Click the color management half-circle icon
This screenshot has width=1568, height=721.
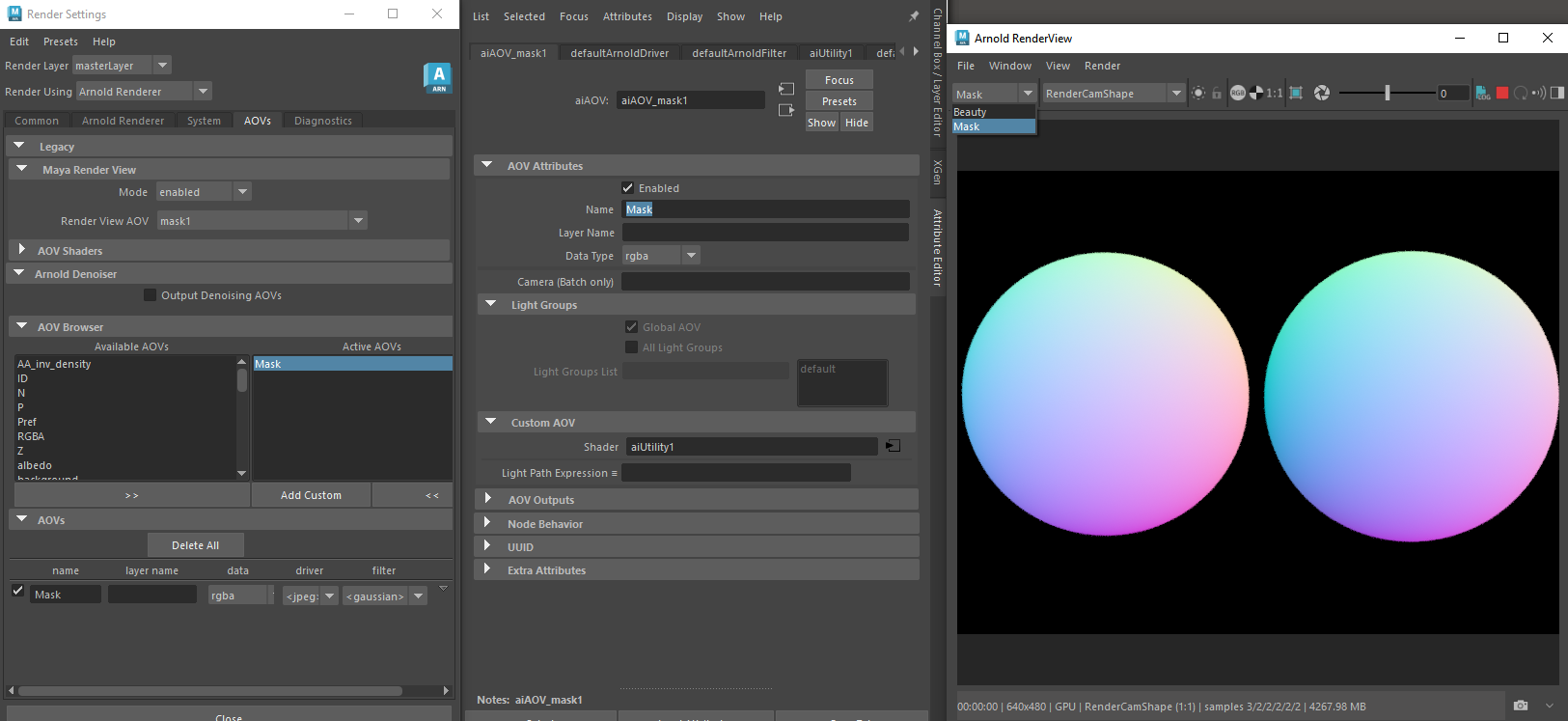(x=1255, y=93)
